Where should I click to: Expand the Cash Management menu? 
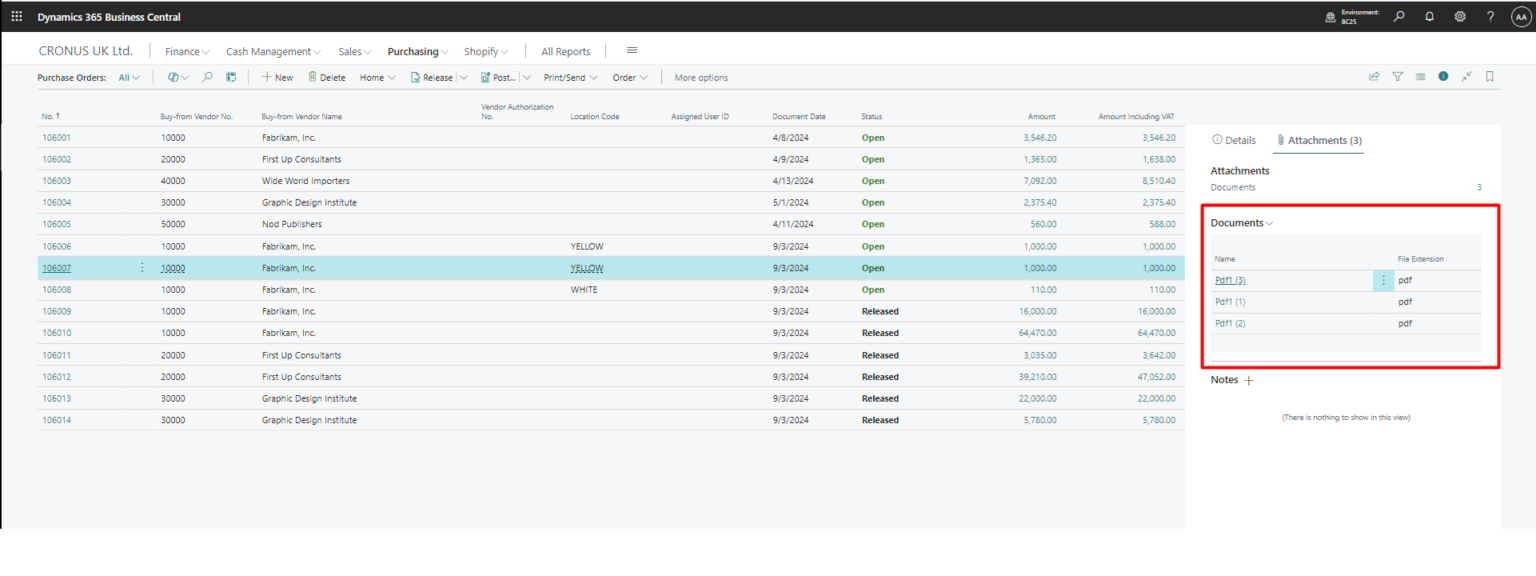(x=274, y=51)
